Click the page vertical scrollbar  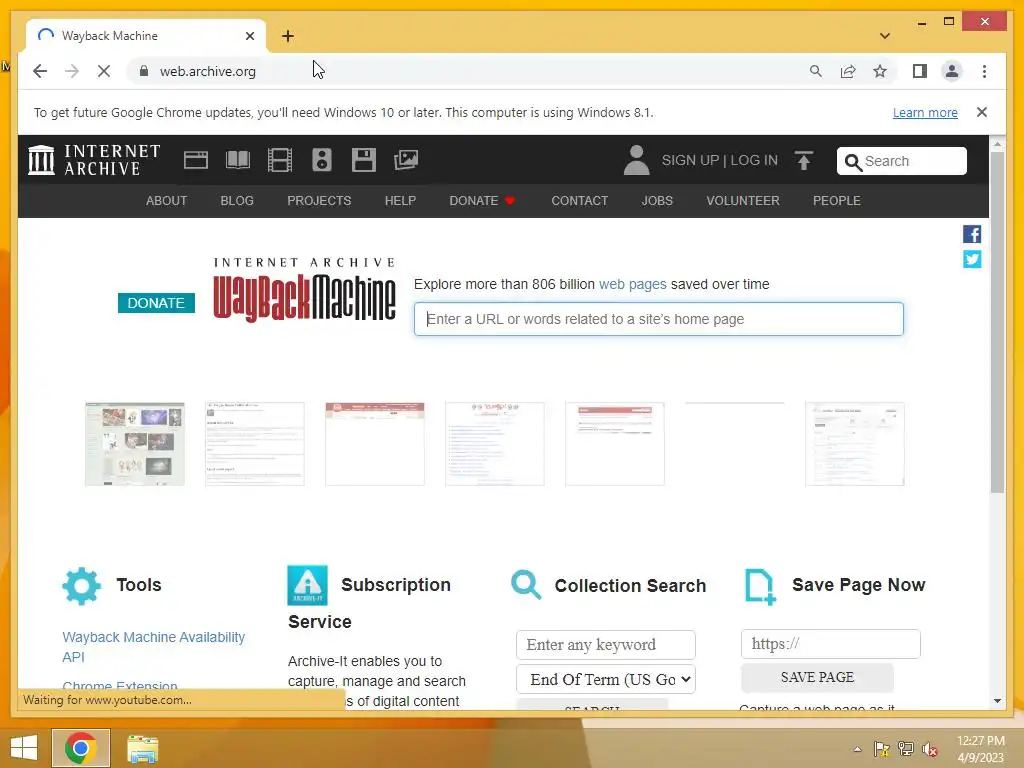tap(997, 323)
